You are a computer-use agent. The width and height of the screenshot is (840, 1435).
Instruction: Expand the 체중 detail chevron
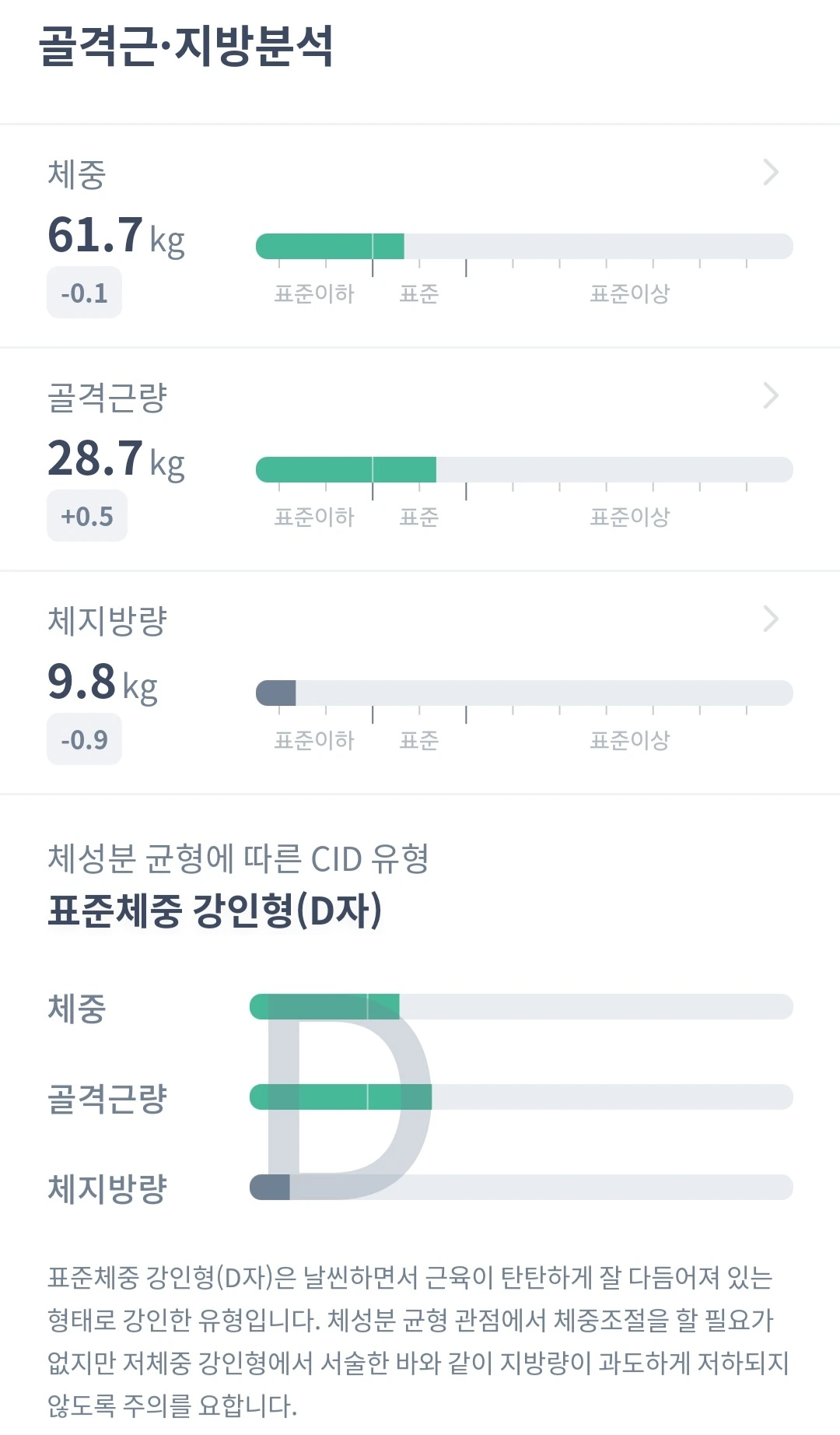tap(770, 172)
